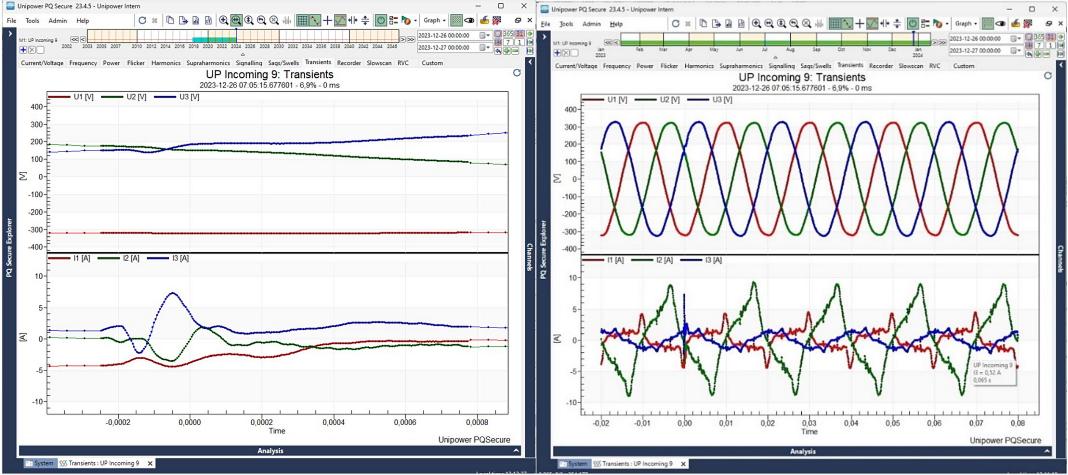Toggle the grid display in right window toolbar
1068x475 pixels.
pos(835,23)
